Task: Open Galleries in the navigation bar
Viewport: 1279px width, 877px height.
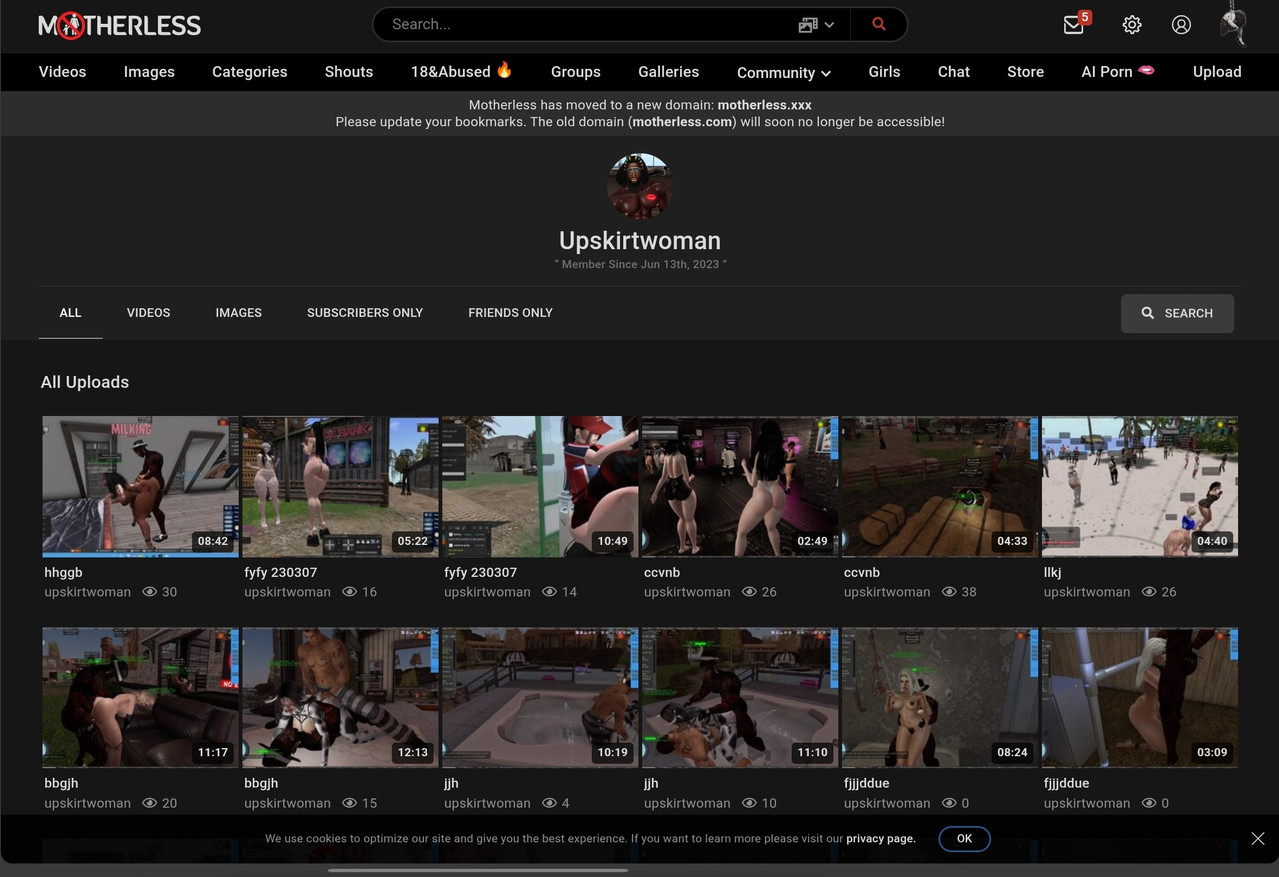Action: pos(668,72)
